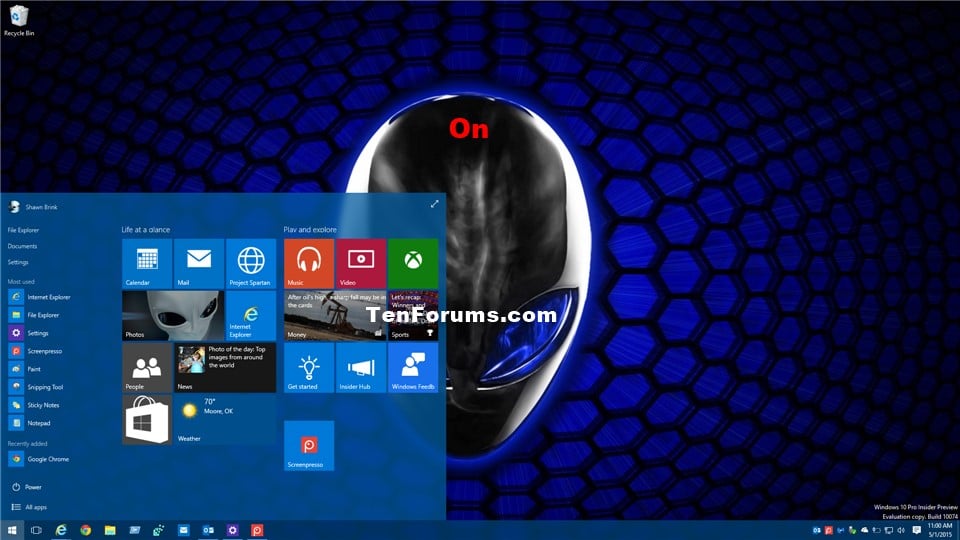Screen dimensions: 960x540
Task: Click the network tray icon
Action: point(889,530)
